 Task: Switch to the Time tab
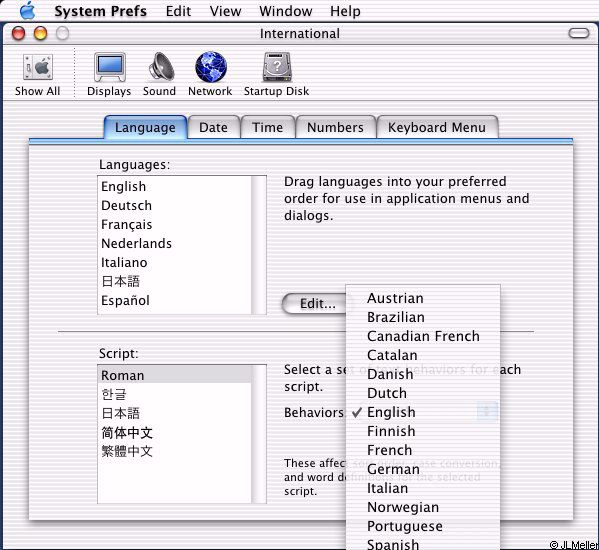click(x=268, y=127)
